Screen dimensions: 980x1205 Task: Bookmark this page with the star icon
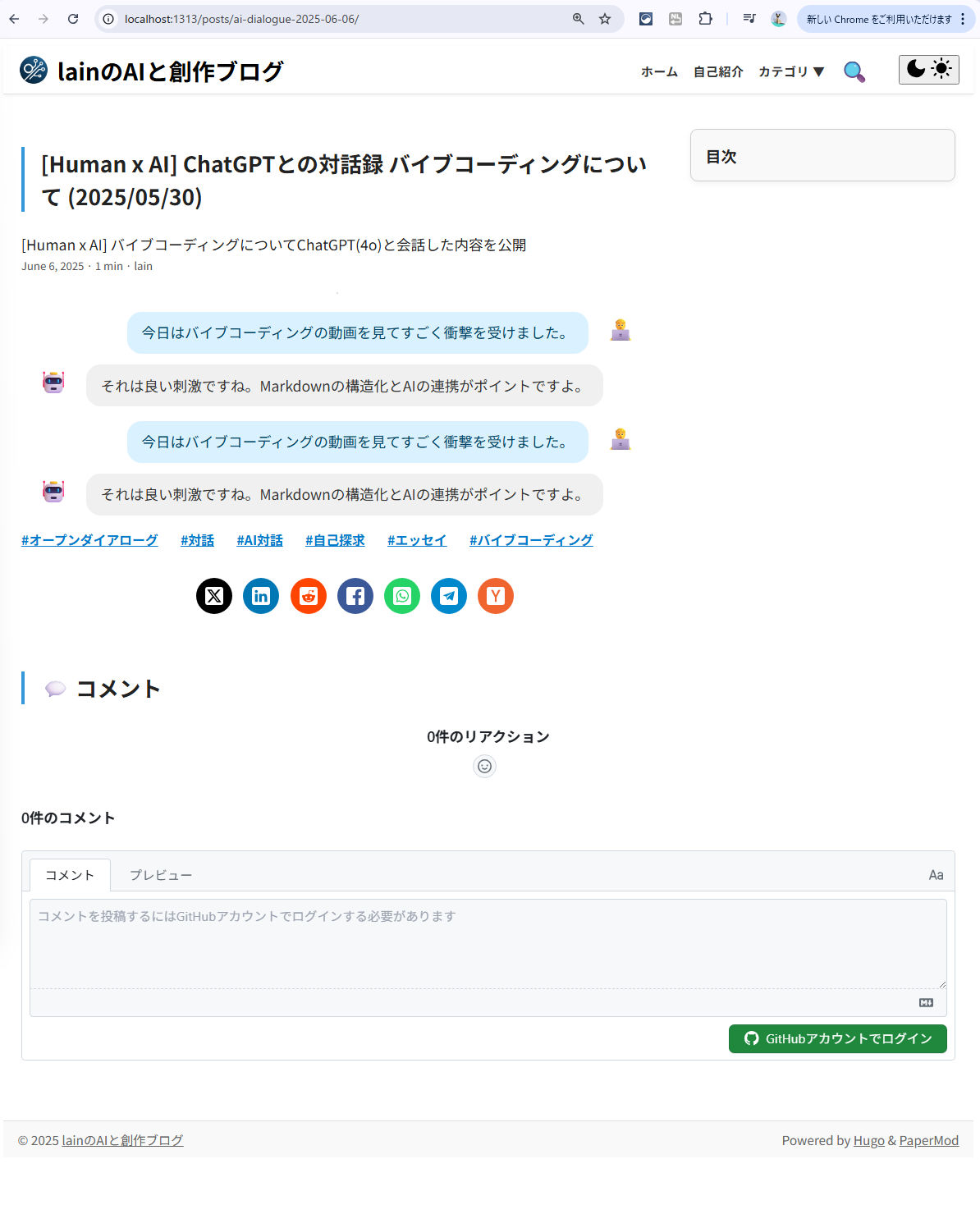(x=605, y=19)
